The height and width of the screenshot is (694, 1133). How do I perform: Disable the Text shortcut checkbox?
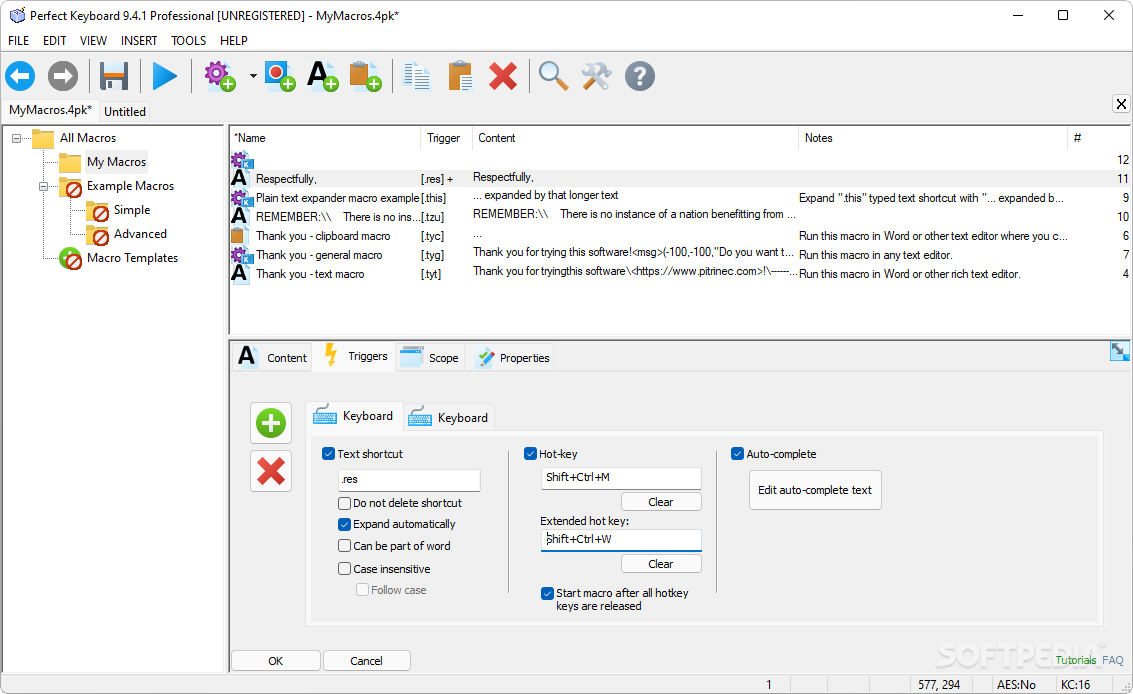coord(329,454)
